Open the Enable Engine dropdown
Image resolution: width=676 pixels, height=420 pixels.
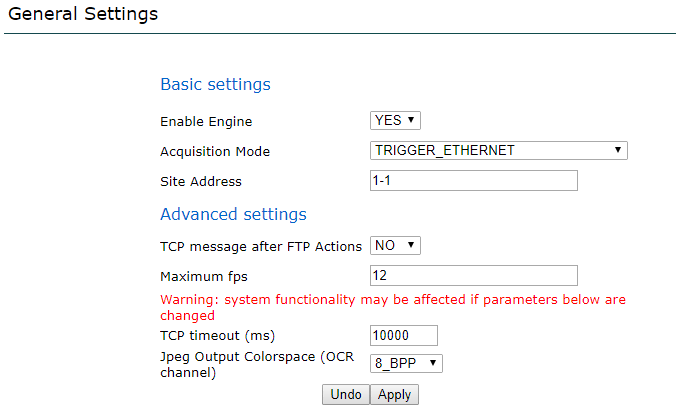pos(395,120)
